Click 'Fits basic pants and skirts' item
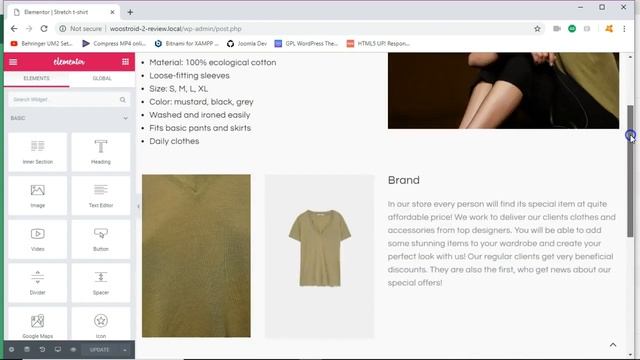640x360 pixels. tap(200, 128)
